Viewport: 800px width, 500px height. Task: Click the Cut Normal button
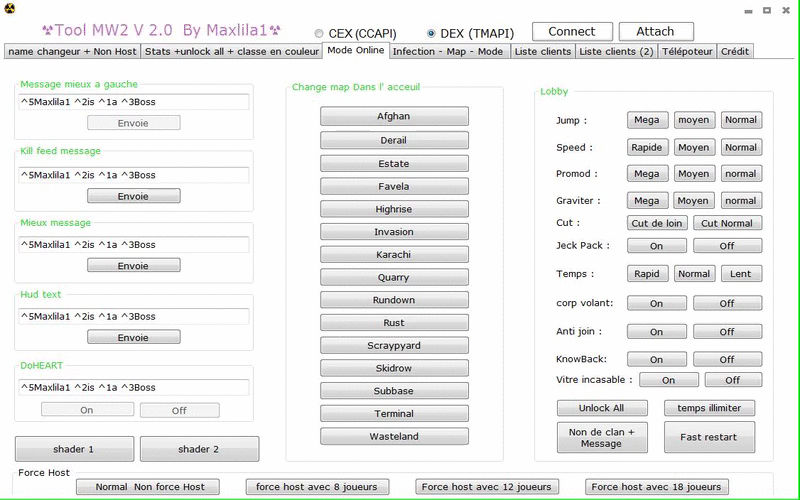coord(728,223)
